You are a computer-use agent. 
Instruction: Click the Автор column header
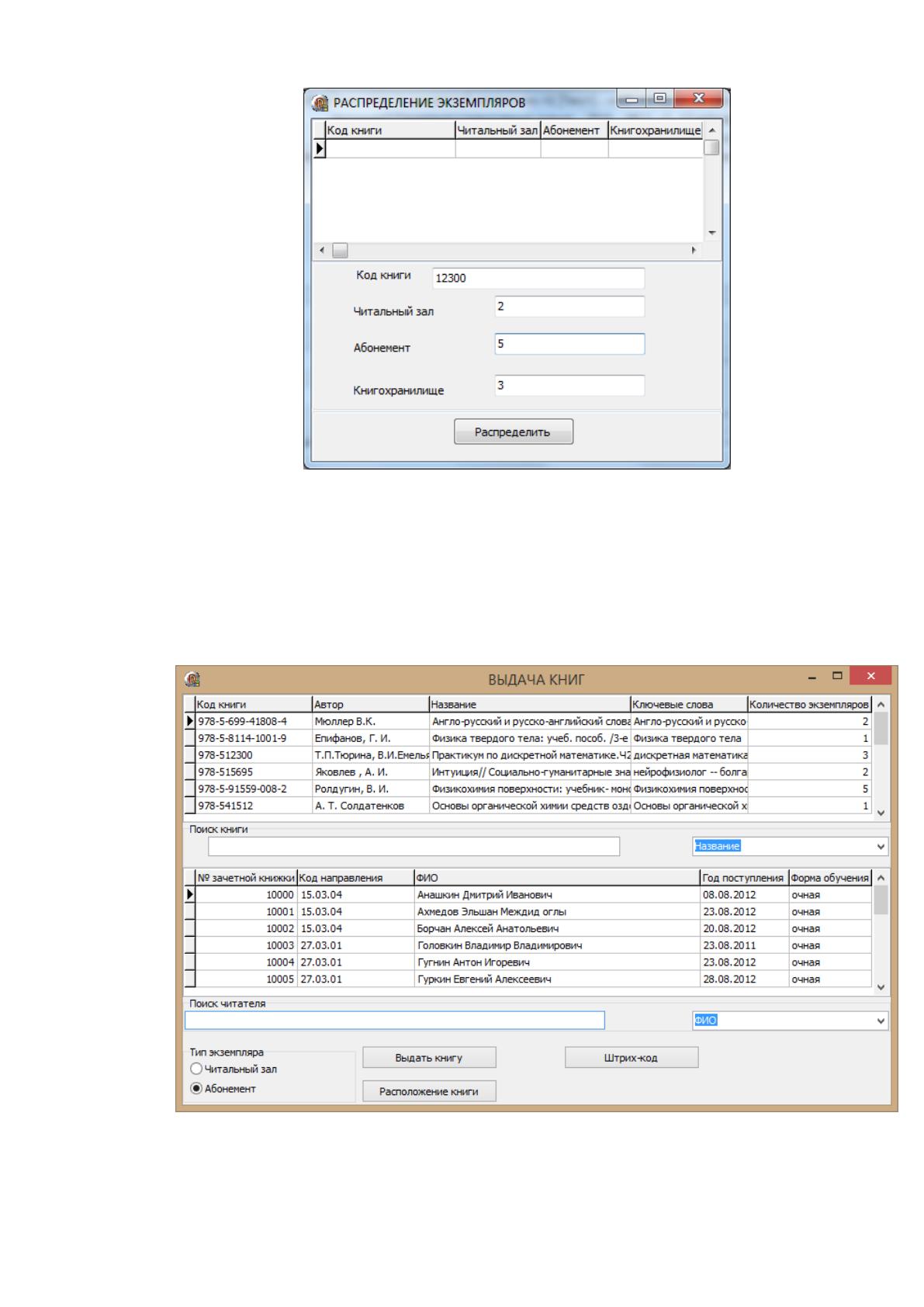tap(370, 705)
